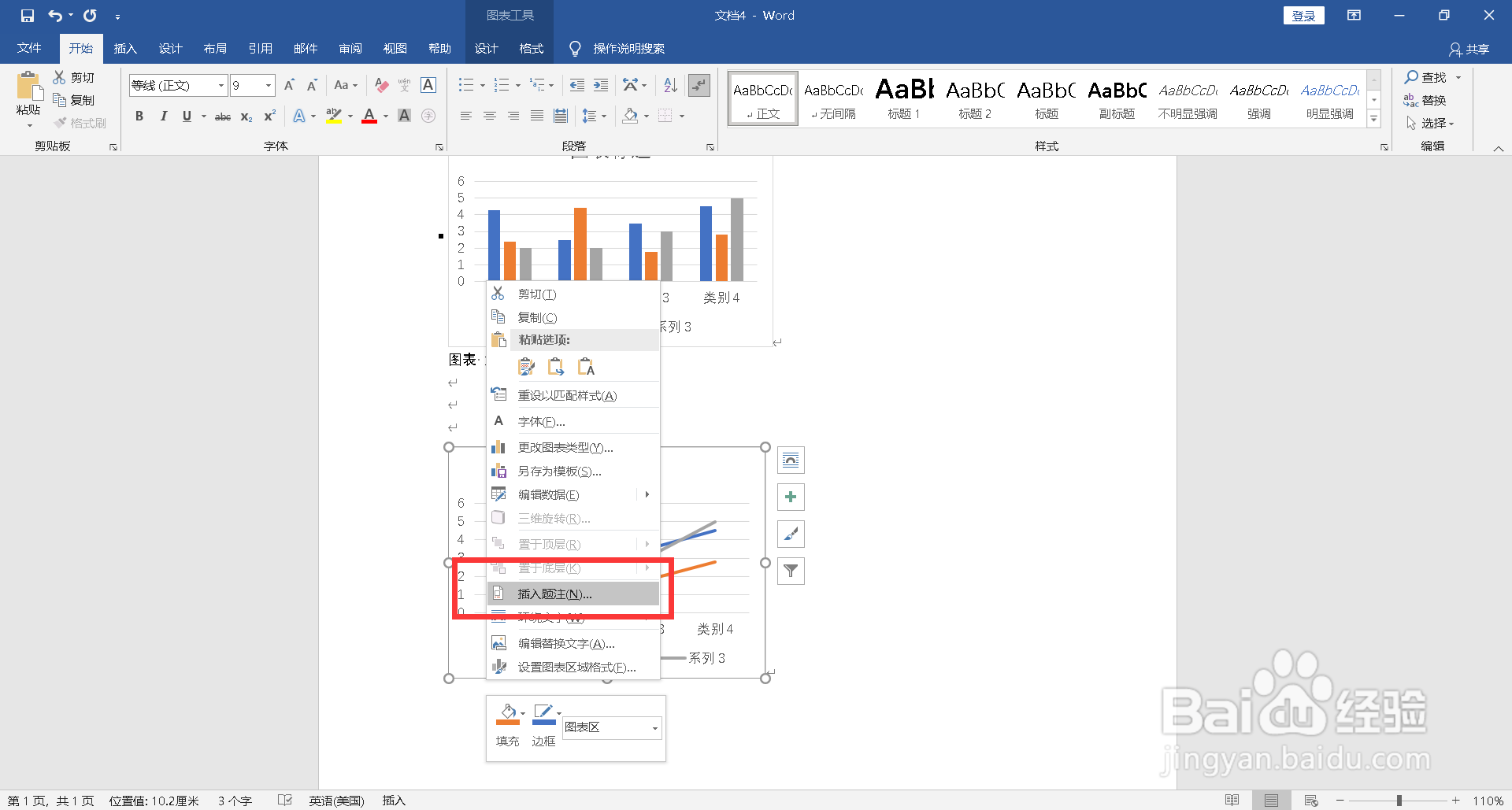This screenshot has height=810, width=1512.
Task: Open Layout Options button beside chart
Action: [791, 460]
